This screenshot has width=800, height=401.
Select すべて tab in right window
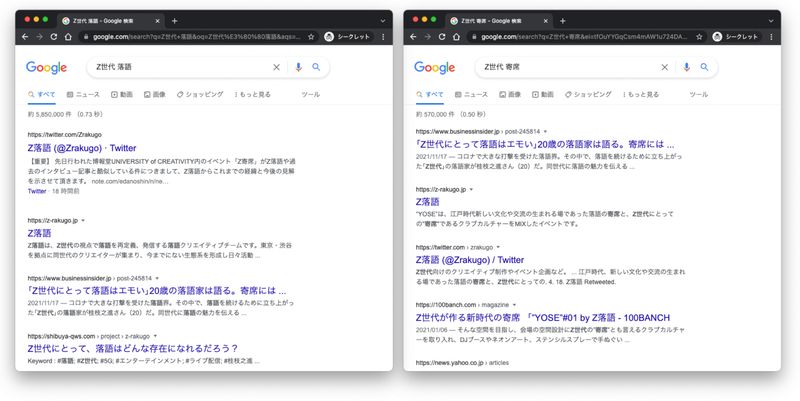tap(429, 94)
